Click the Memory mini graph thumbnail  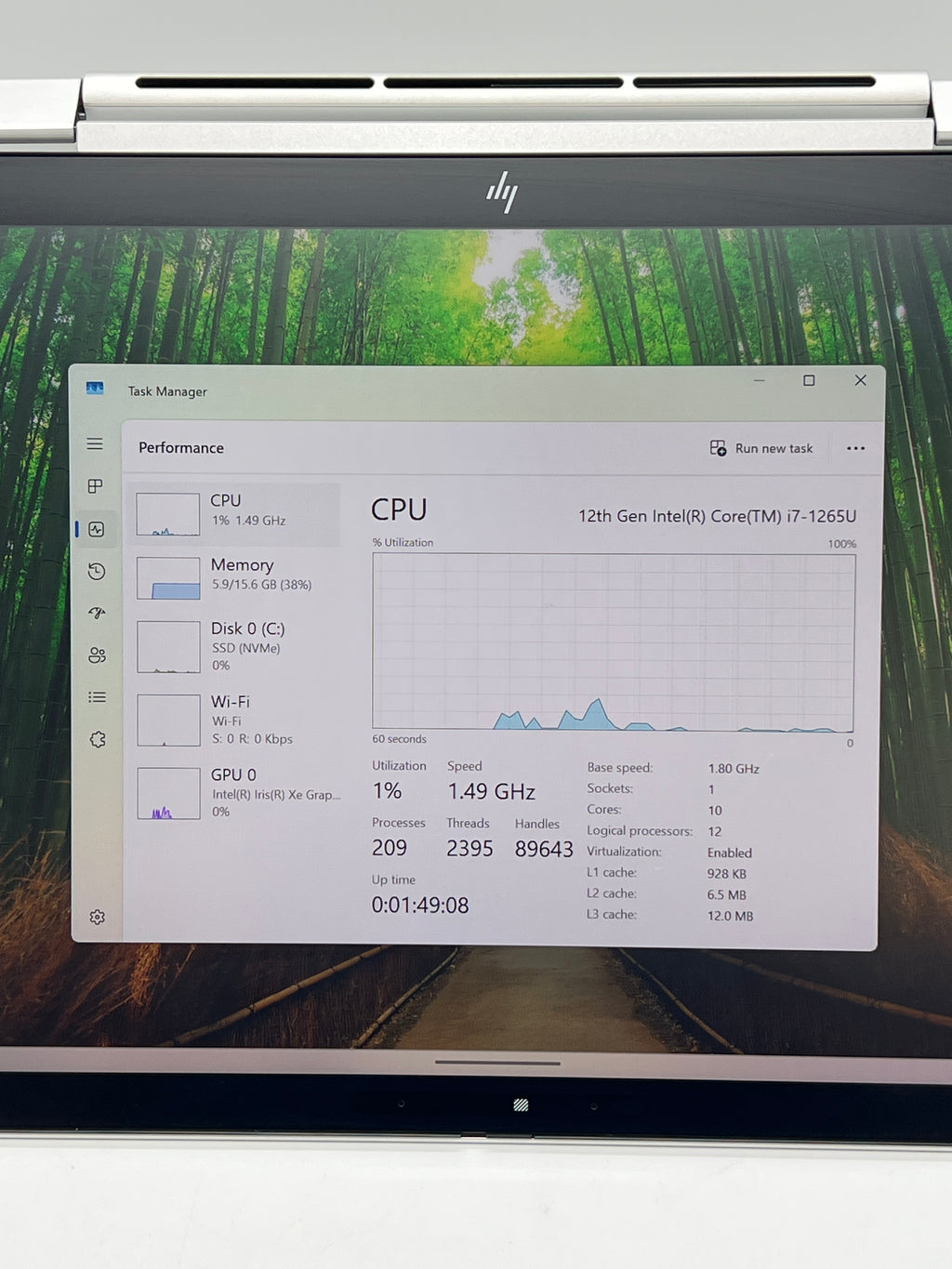pos(168,578)
